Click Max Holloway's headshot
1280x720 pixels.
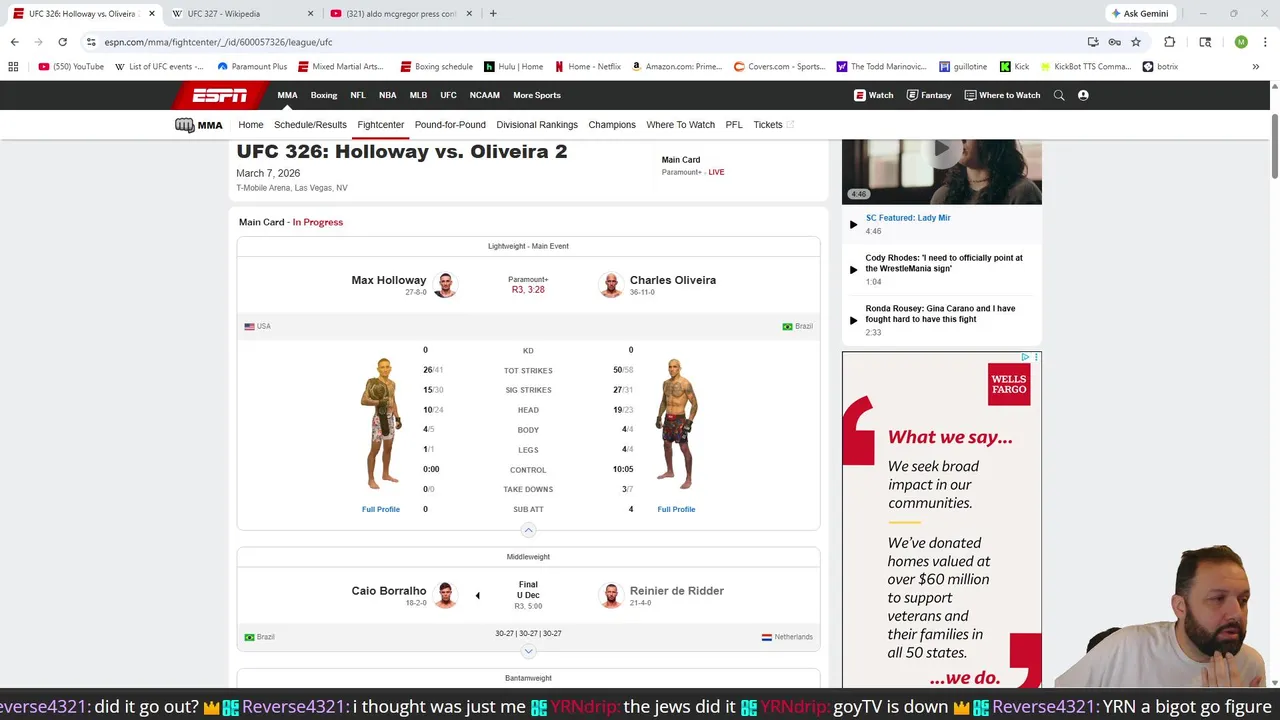click(445, 285)
